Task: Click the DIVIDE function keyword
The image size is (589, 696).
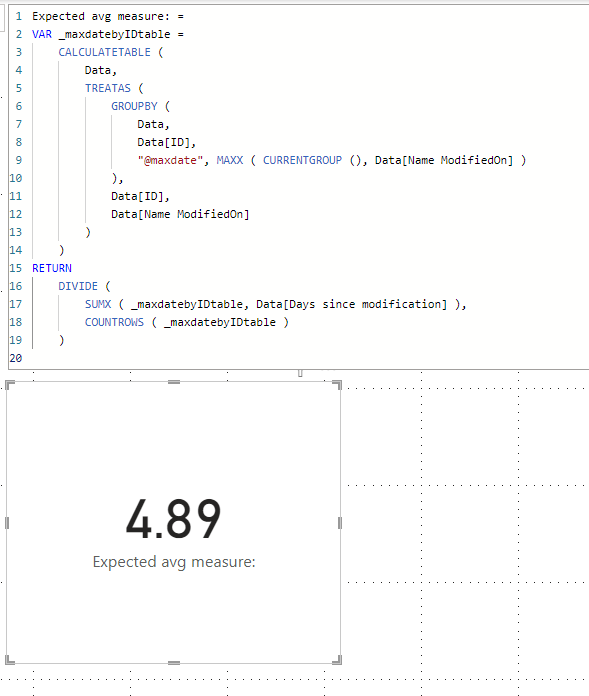Action: 78,286
